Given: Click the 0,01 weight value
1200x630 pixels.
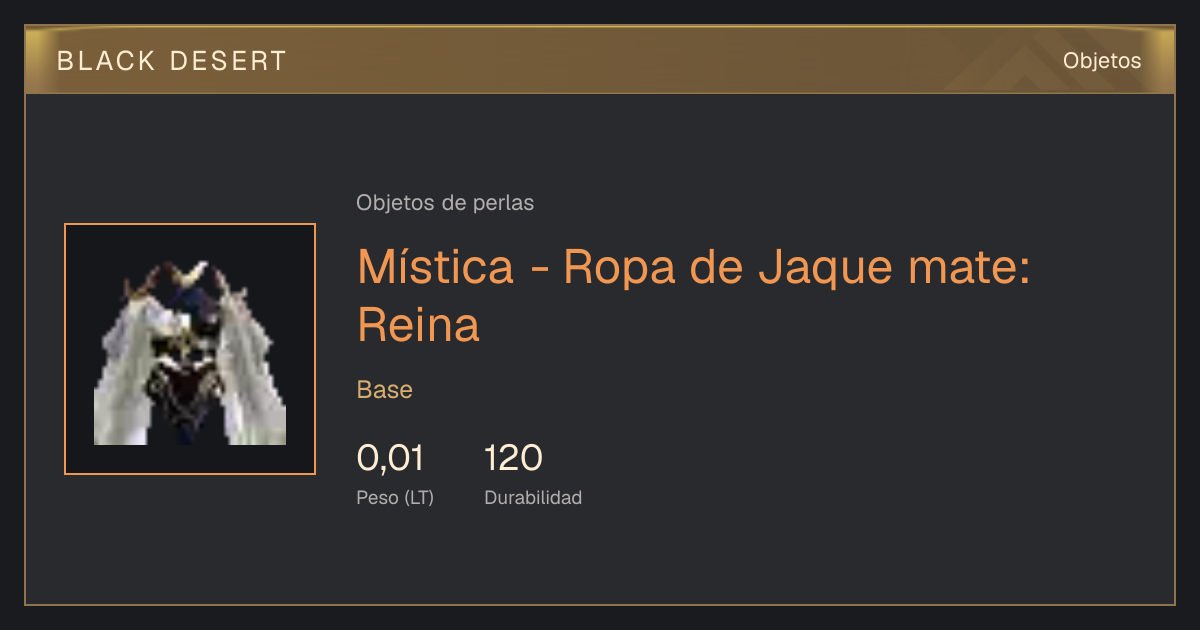Looking at the screenshot, I should 390,458.
